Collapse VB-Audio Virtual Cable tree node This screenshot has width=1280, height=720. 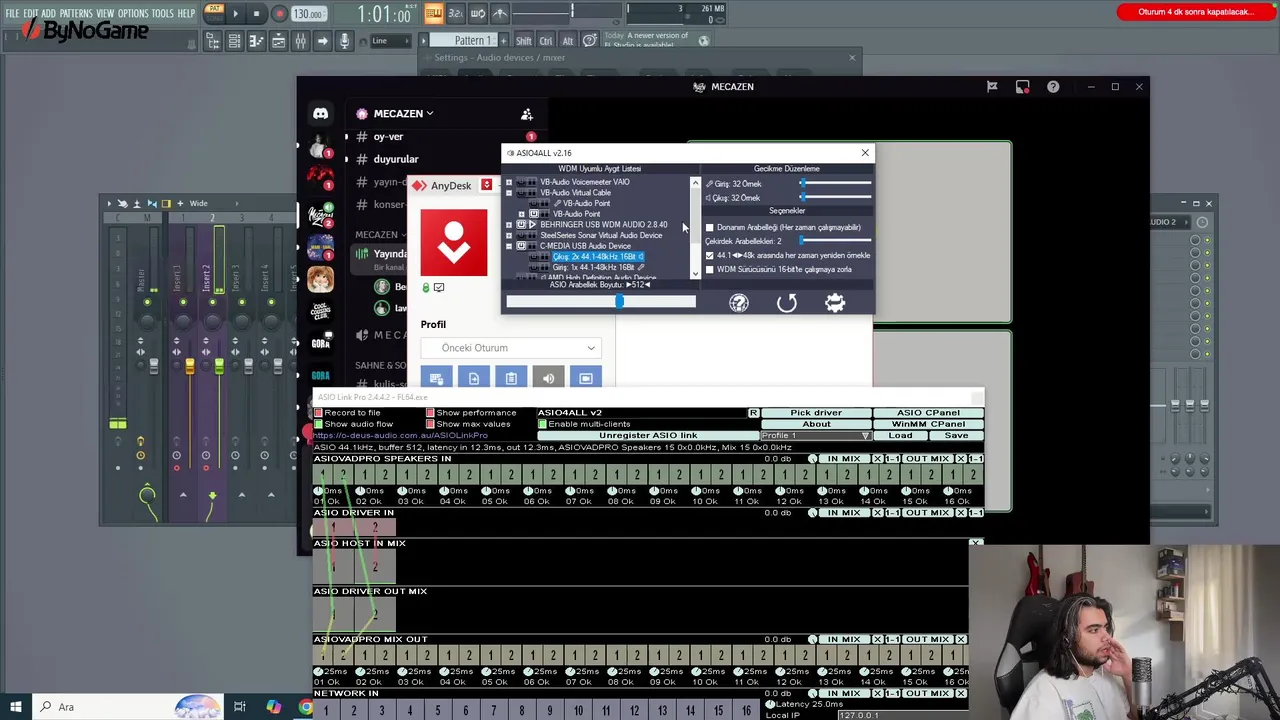click(509, 193)
